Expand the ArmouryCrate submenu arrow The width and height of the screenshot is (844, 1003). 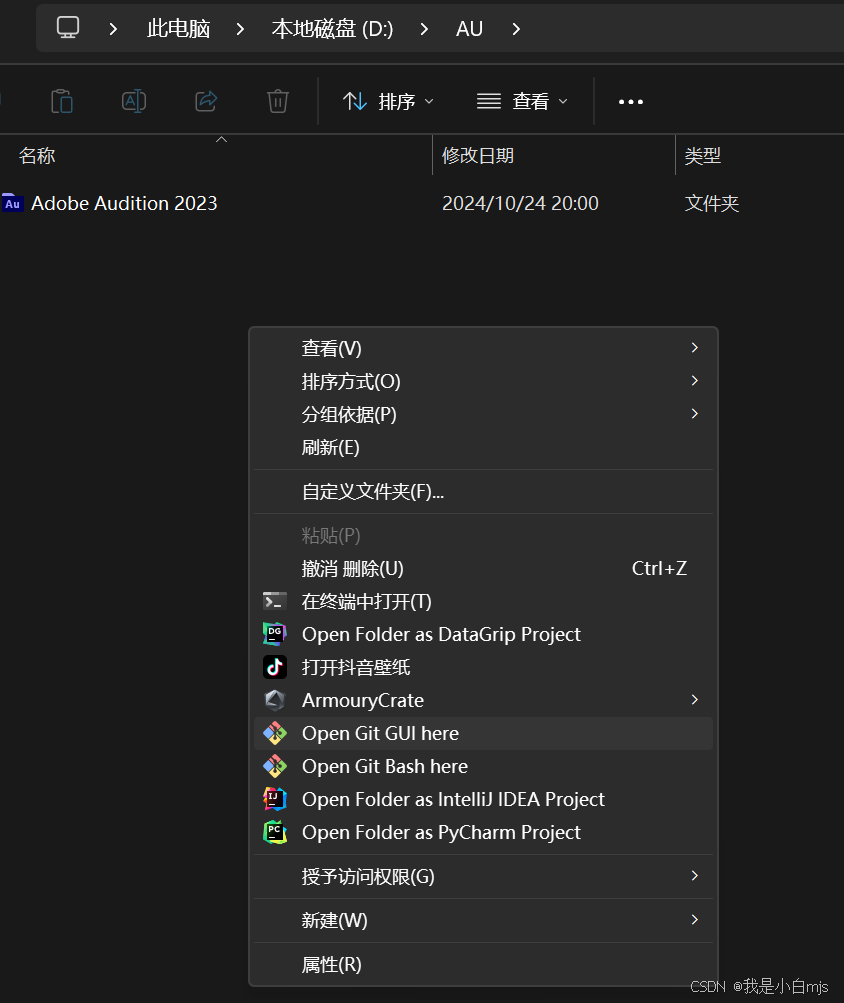695,700
